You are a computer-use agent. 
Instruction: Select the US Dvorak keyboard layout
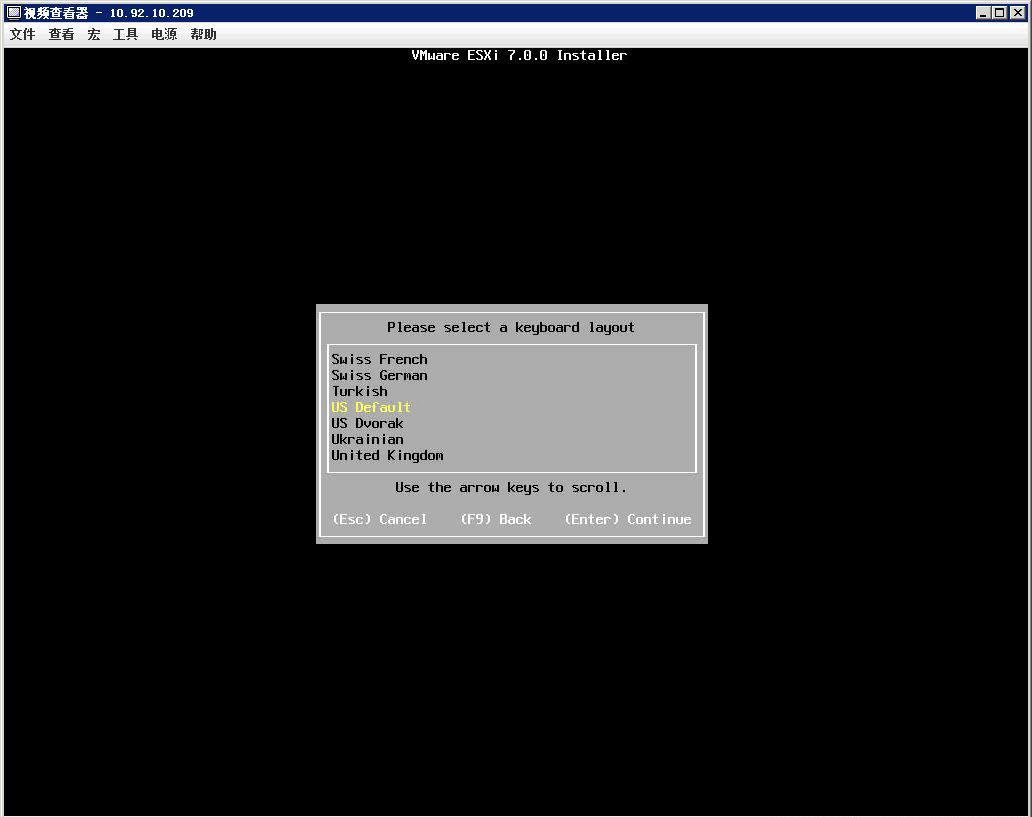pos(367,423)
